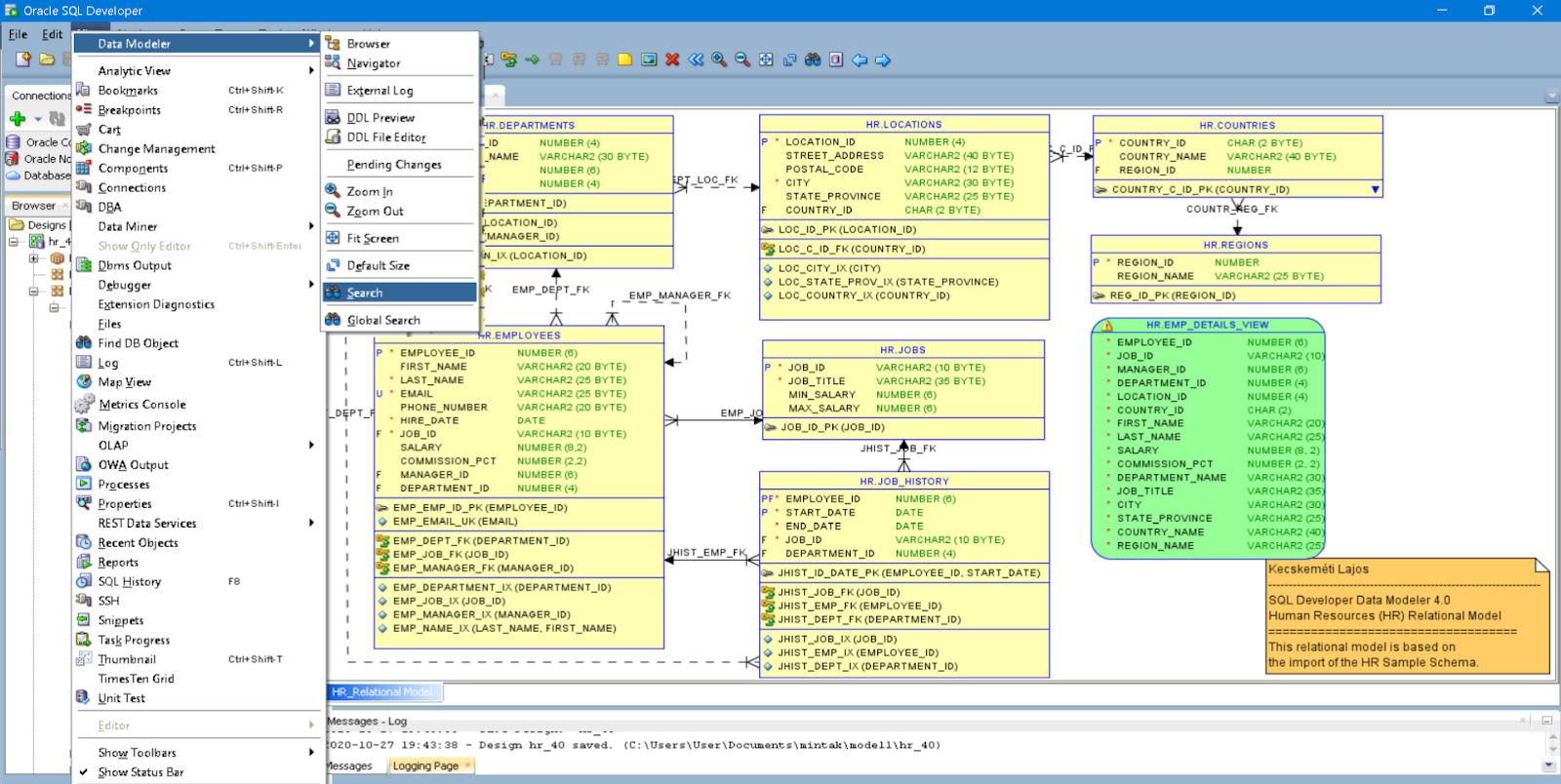1561x784 pixels.
Task: Select the HR.EMP_DETAILS_VIEW green view header
Action: click(1208, 325)
